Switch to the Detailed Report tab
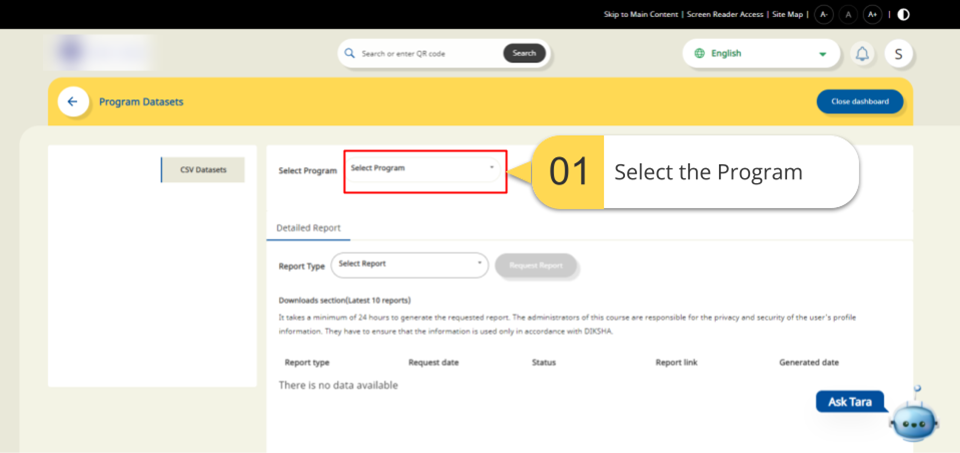 (x=308, y=228)
